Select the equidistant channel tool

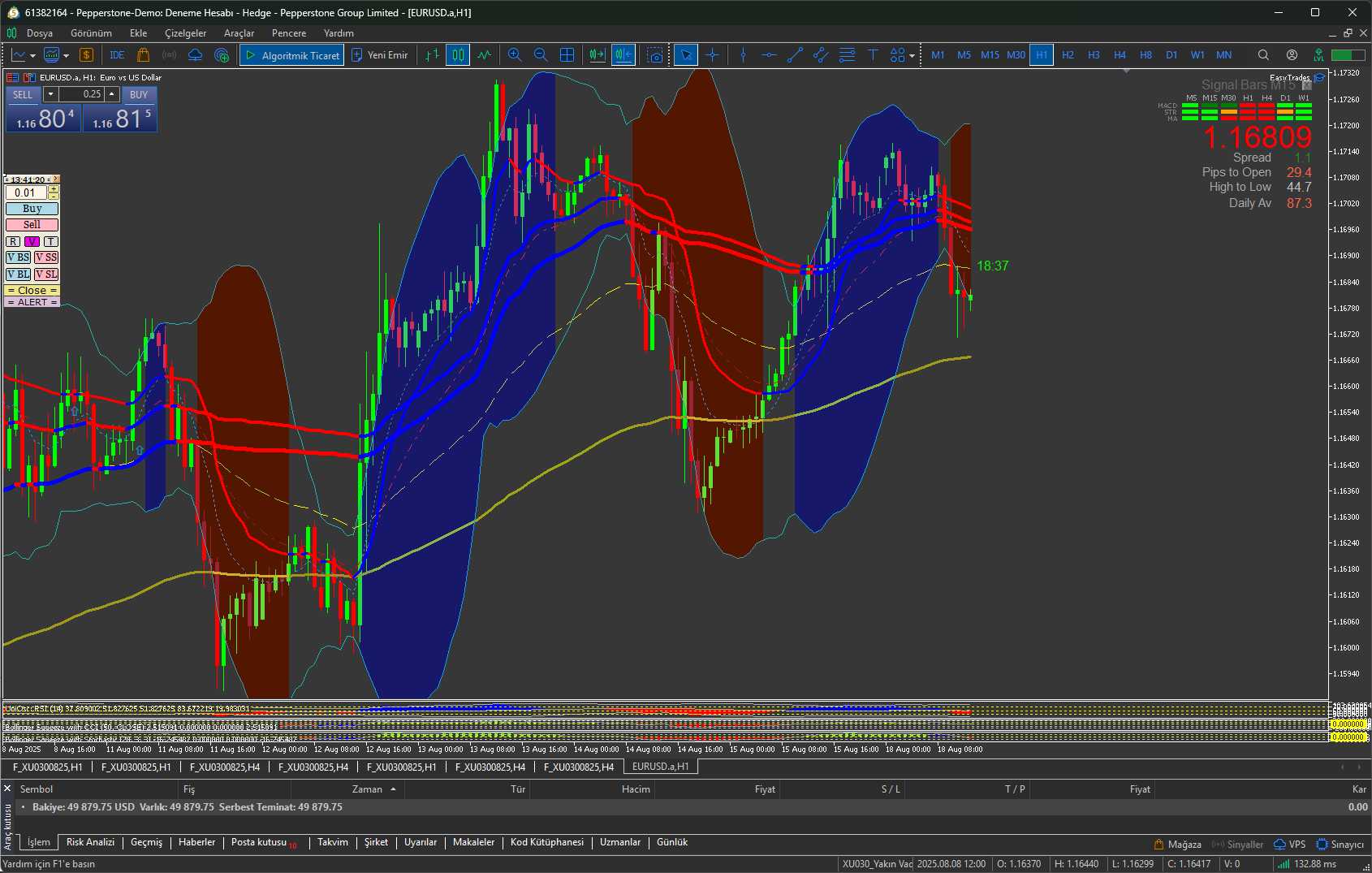tap(821, 55)
